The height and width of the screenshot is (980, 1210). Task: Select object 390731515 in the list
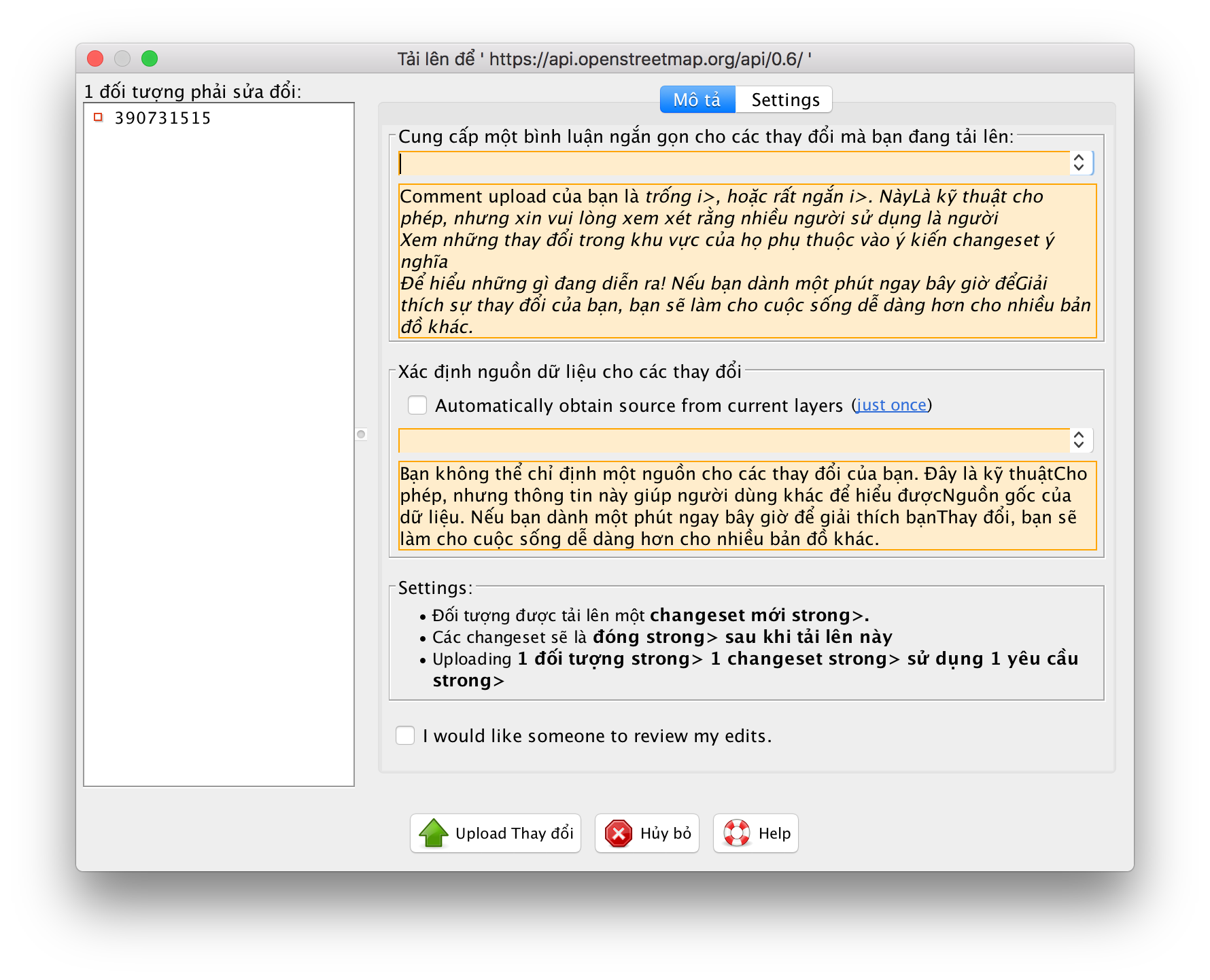tap(162, 118)
